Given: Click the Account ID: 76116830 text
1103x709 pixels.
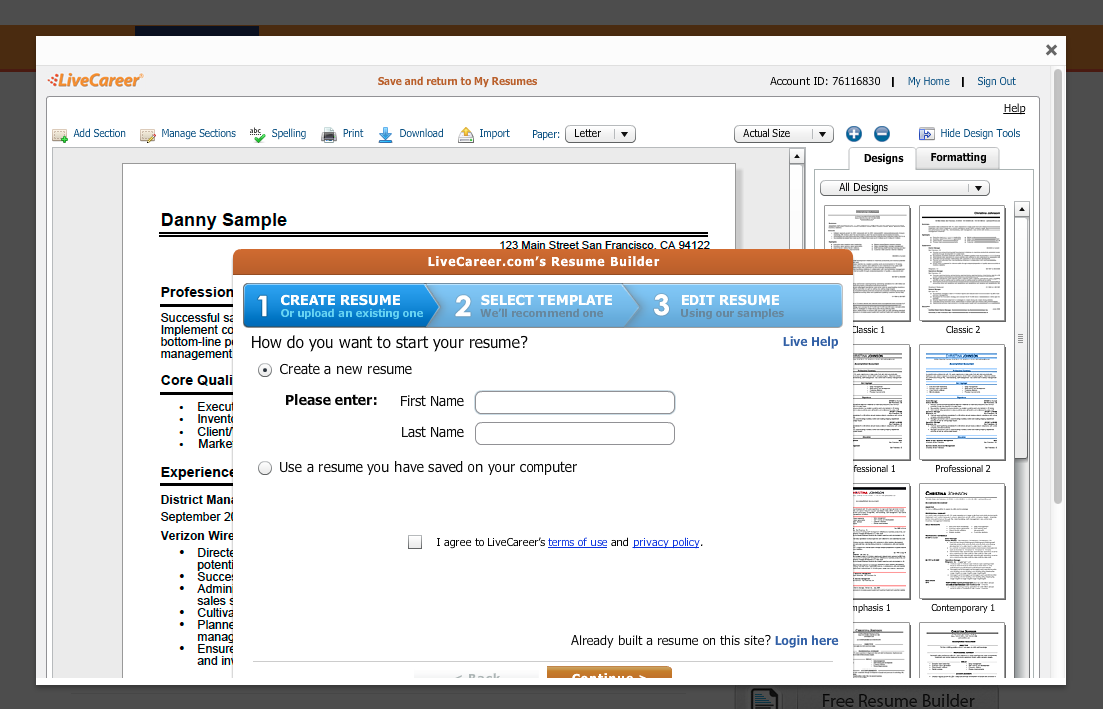Looking at the screenshot, I should tap(824, 82).
